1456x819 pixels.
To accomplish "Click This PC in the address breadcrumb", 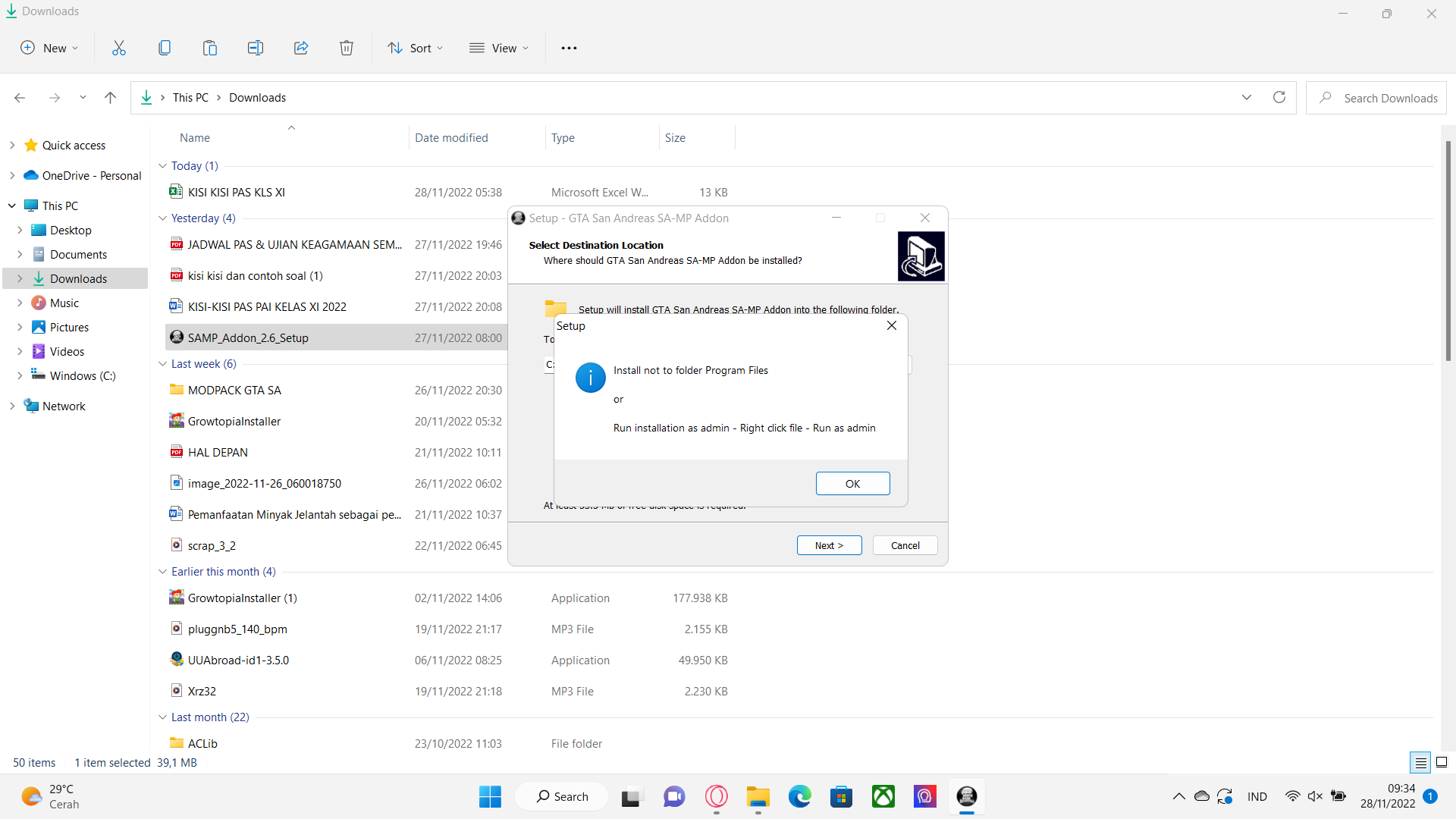I will coord(190,98).
